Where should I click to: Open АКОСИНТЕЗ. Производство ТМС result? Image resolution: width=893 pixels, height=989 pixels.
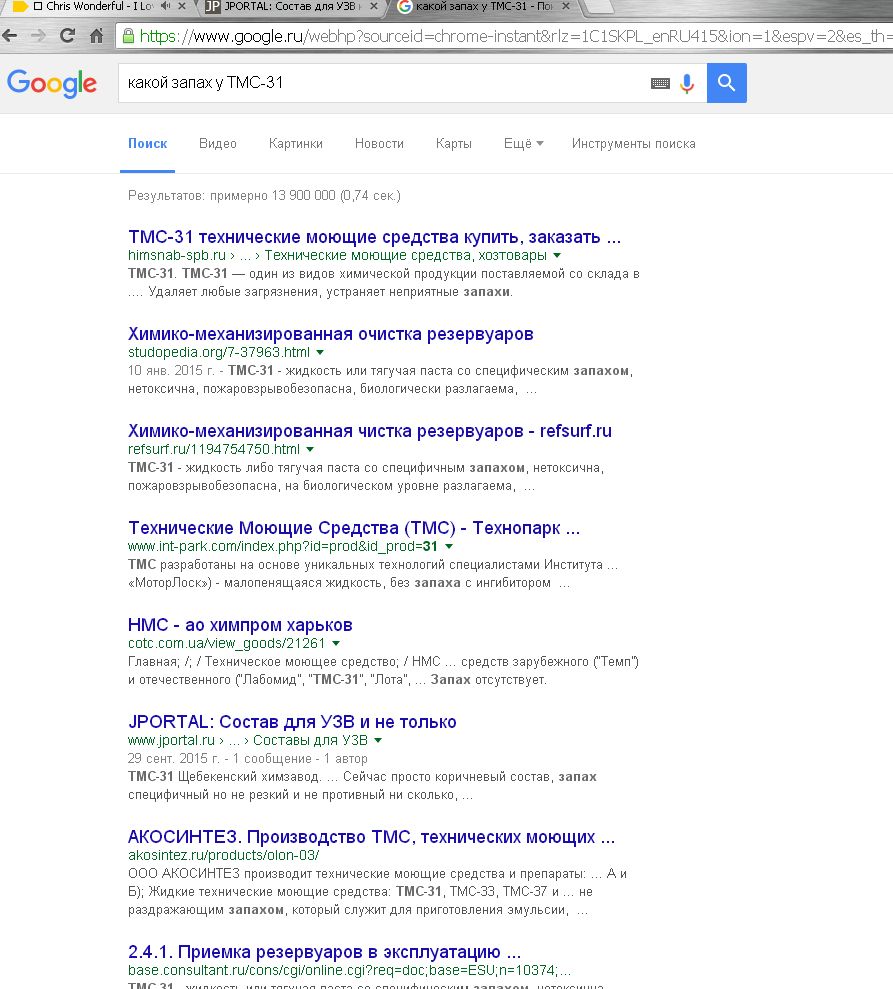(371, 838)
